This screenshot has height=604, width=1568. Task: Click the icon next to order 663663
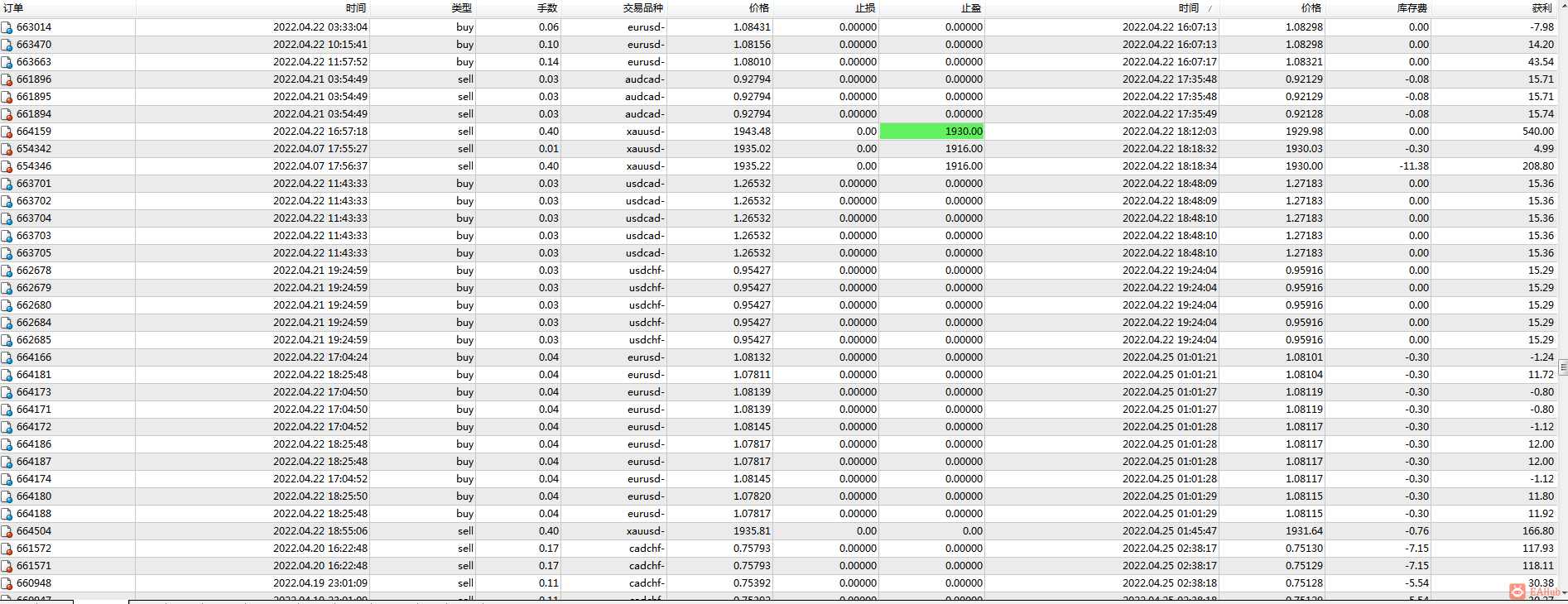(x=7, y=62)
